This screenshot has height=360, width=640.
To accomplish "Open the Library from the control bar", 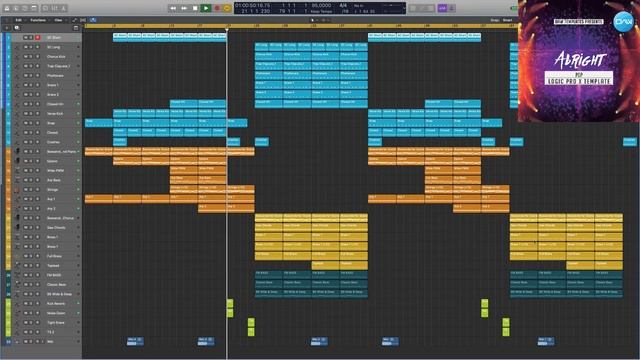I will 7,8.
